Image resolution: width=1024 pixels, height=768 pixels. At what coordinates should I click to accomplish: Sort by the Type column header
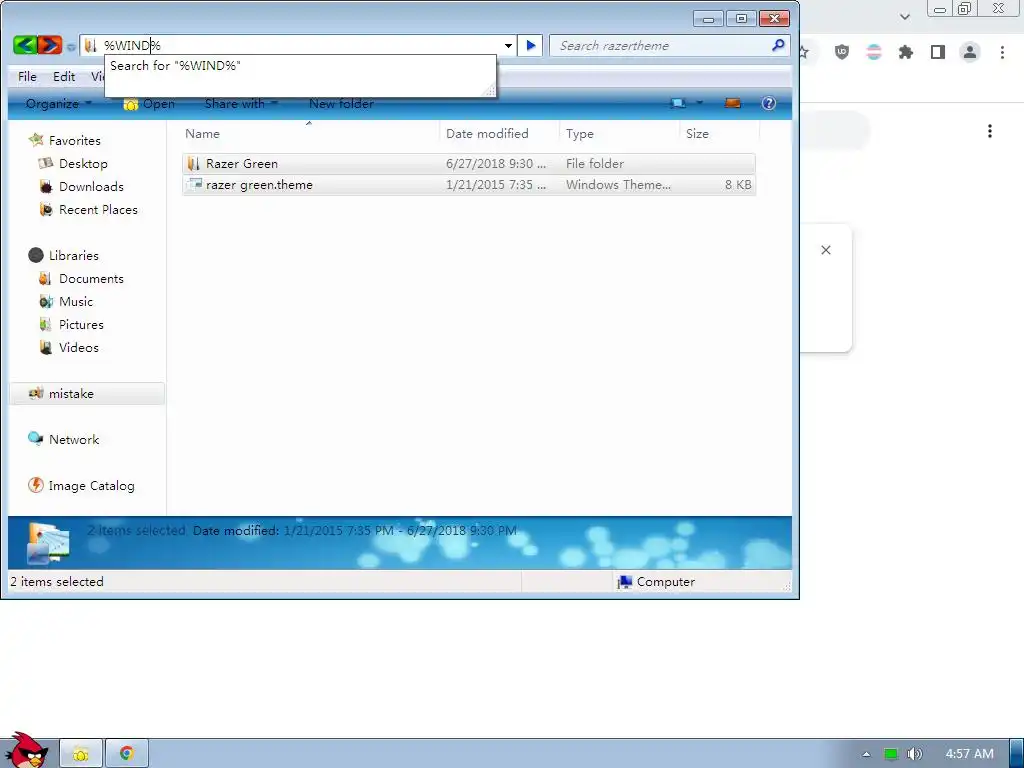point(620,133)
